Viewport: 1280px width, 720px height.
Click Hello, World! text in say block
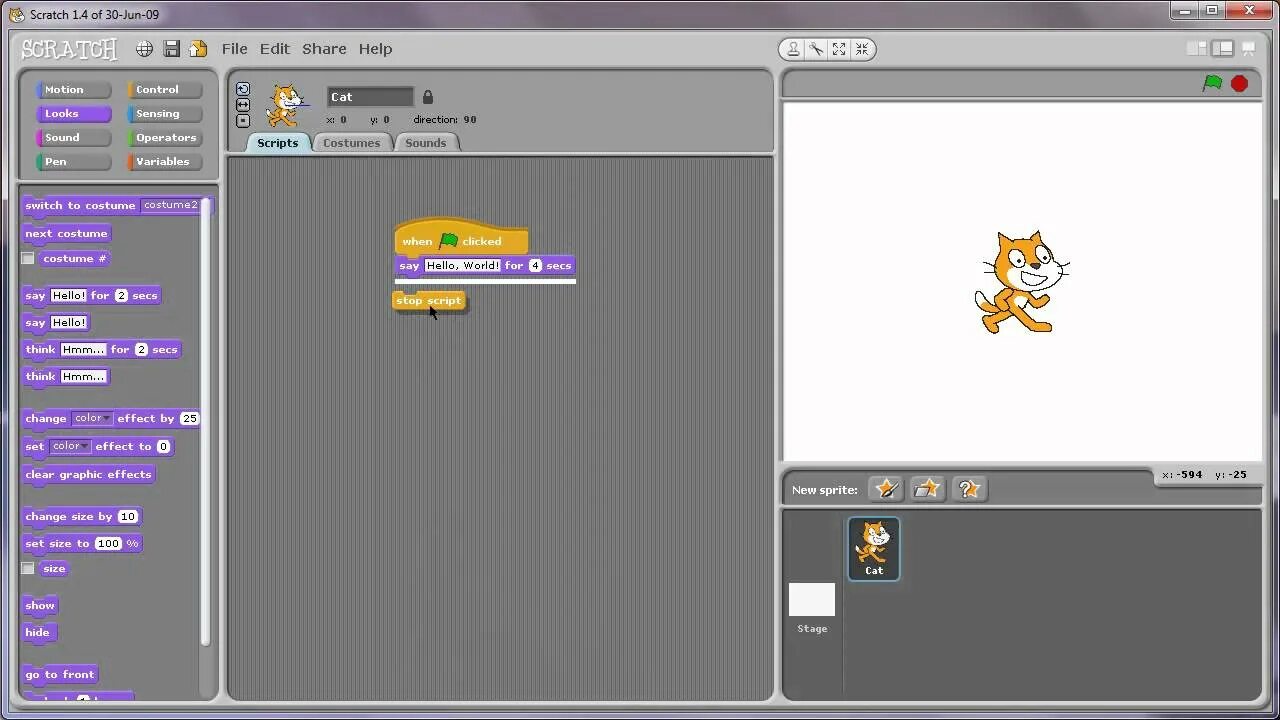462,266
